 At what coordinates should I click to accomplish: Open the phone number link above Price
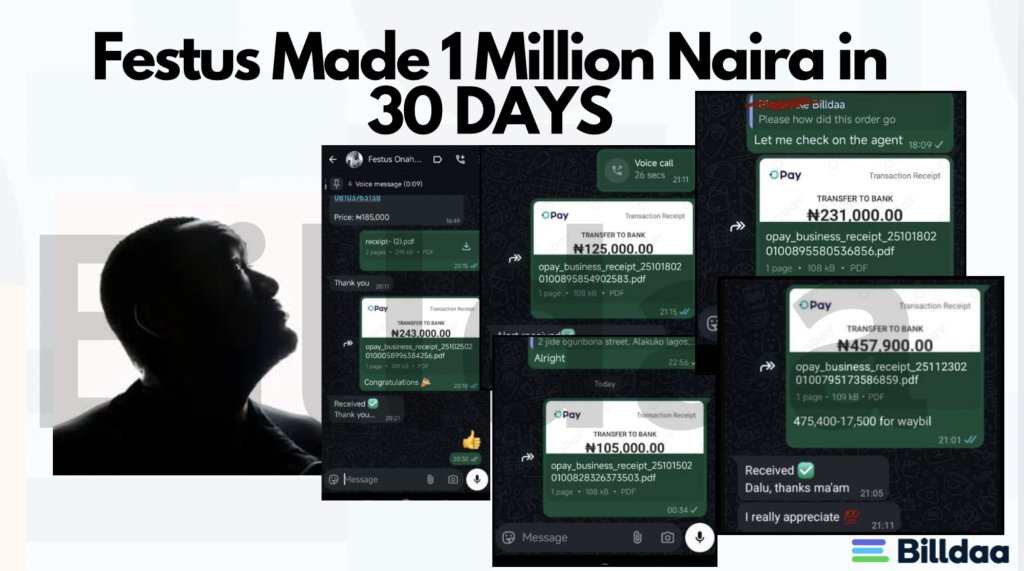click(357, 198)
